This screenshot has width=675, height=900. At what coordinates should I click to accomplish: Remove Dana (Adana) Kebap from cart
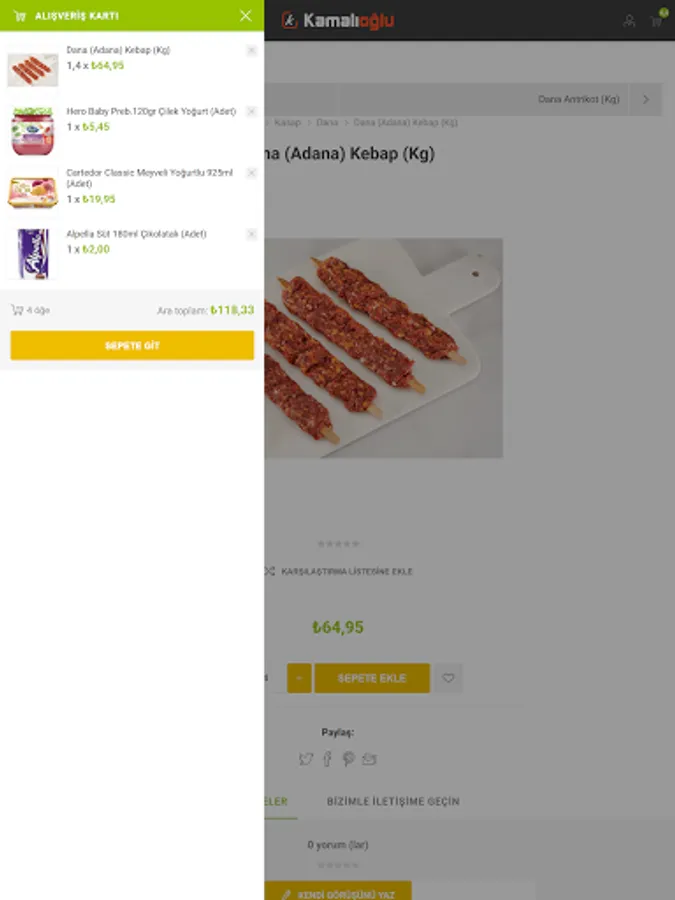tap(251, 51)
